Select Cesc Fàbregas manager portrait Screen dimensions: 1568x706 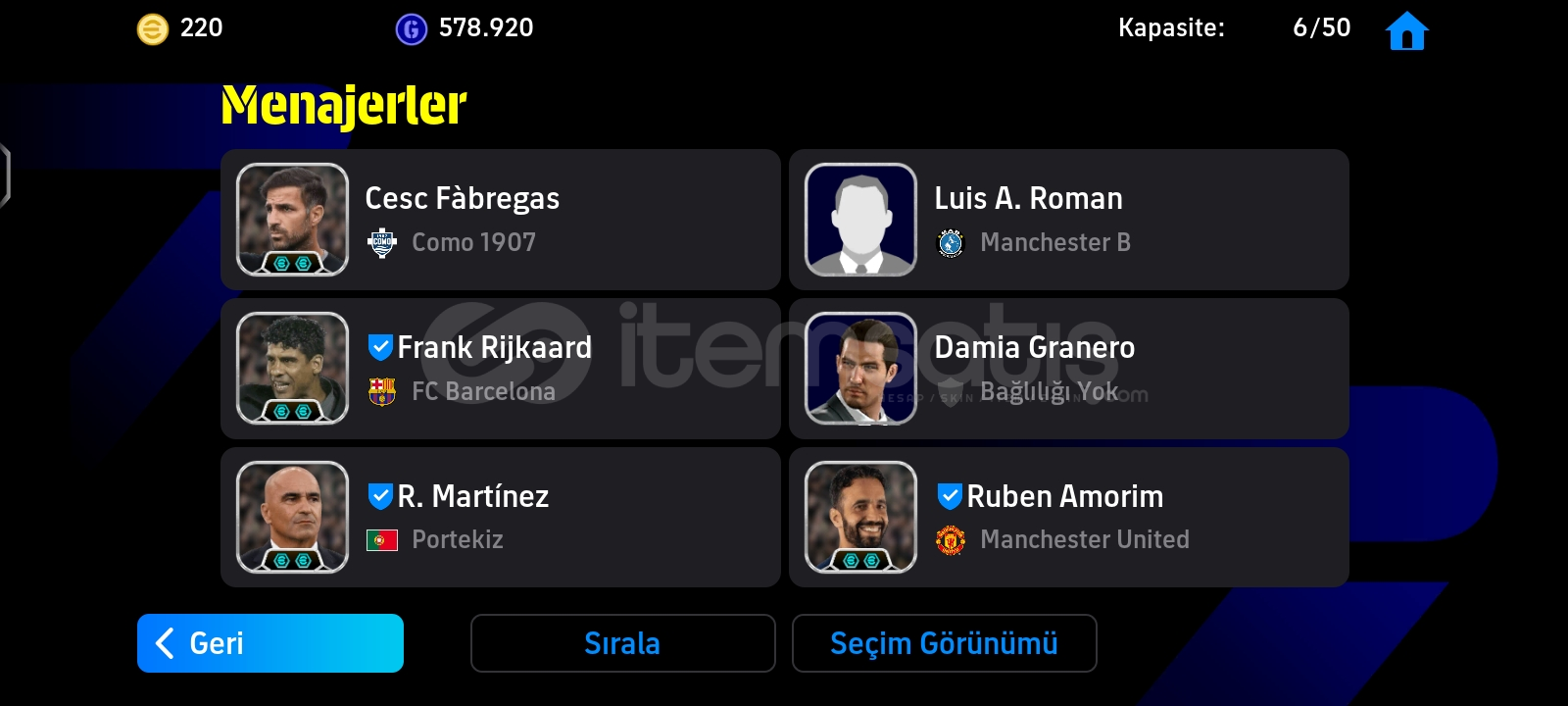[x=292, y=220]
